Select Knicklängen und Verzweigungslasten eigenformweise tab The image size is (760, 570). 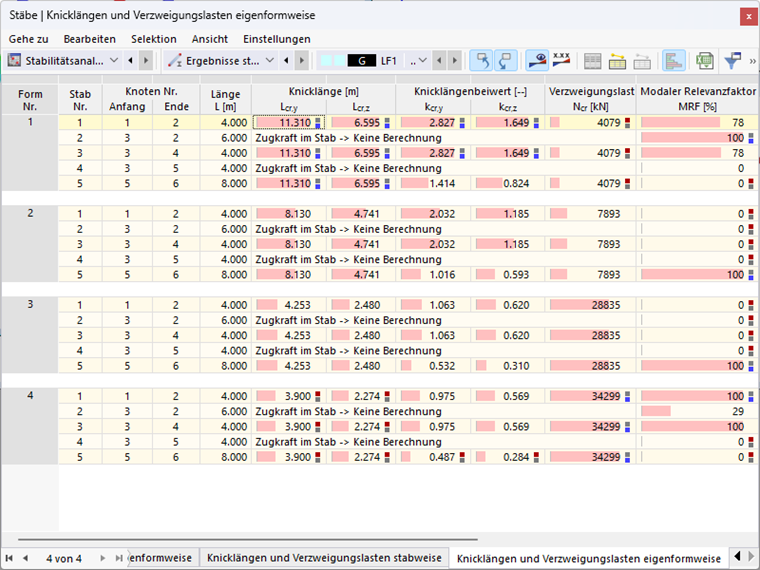coord(588,558)
